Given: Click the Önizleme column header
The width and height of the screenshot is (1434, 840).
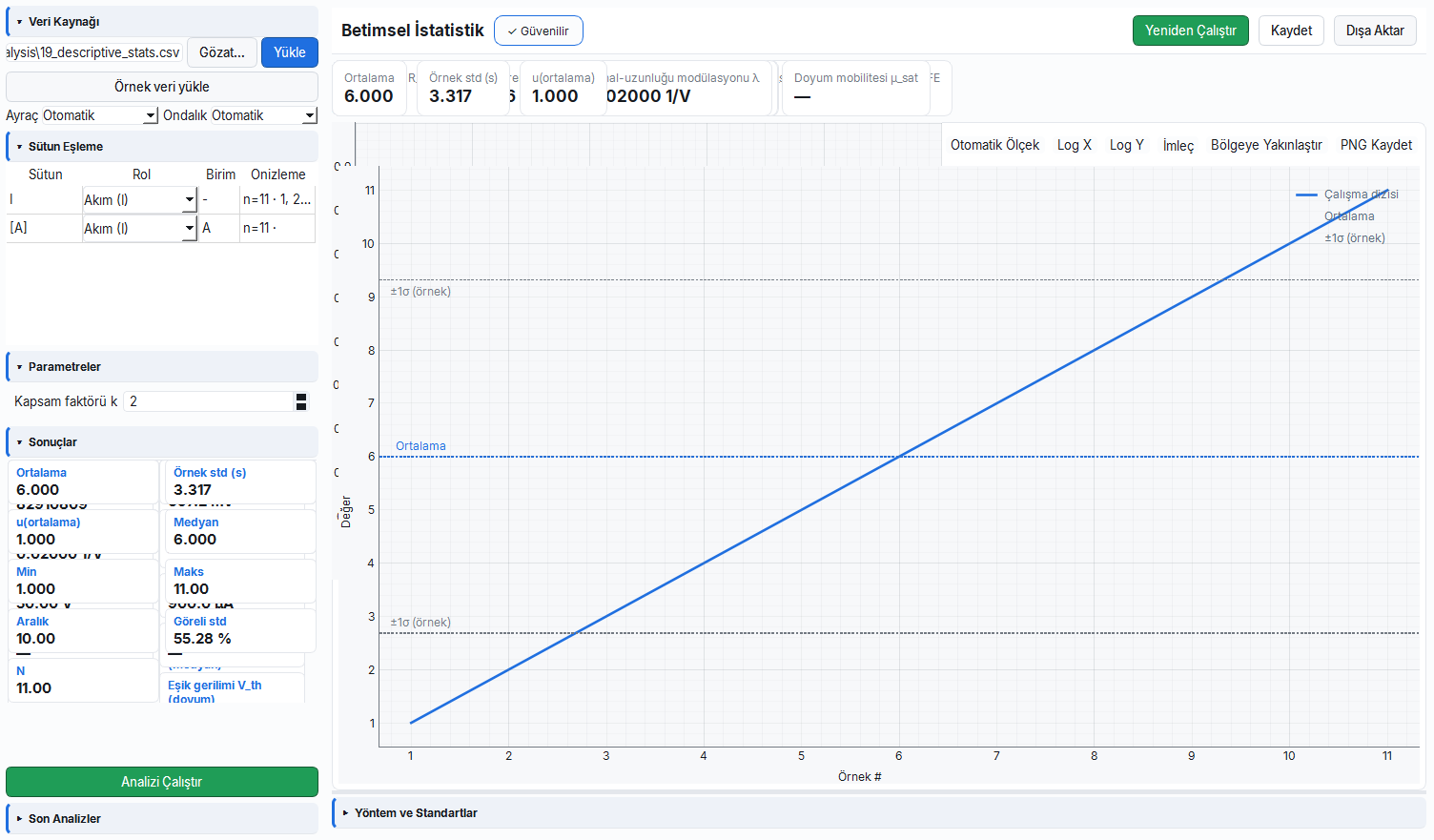Looking at the screenshot, I should click(278, 174).
